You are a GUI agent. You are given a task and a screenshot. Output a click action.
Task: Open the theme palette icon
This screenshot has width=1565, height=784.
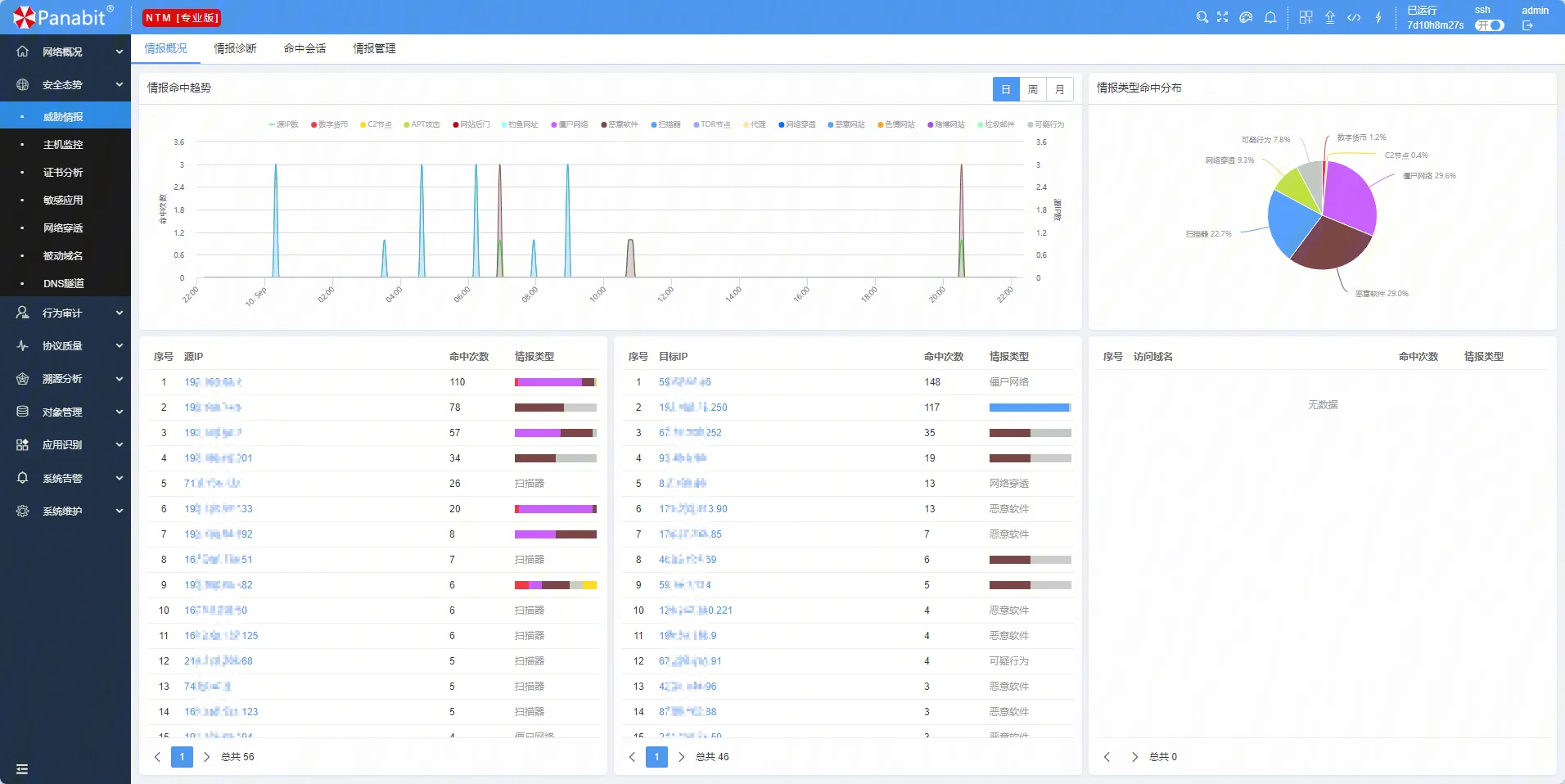click(1246, 17)
